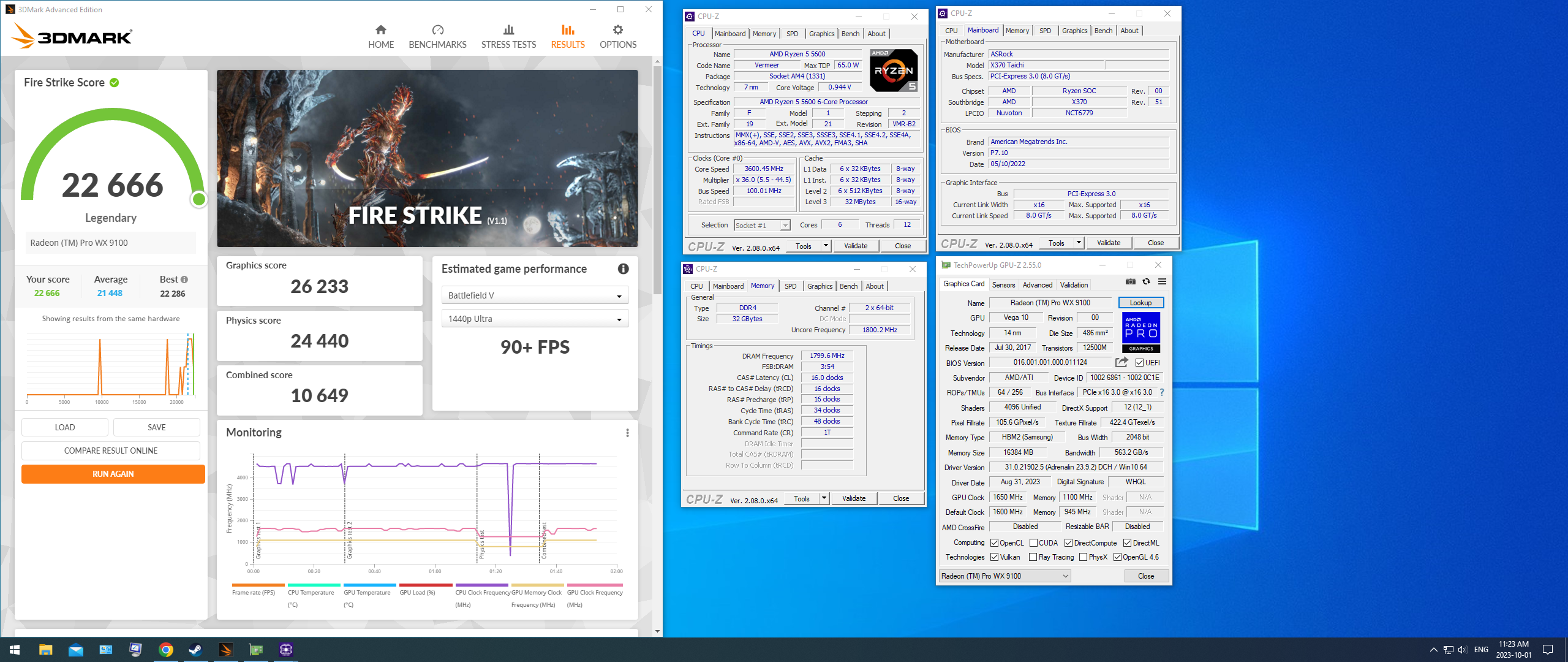1568x662 pixels.
Task: Toggle DirectML checkbox
Action: [x=1127, y=543]
